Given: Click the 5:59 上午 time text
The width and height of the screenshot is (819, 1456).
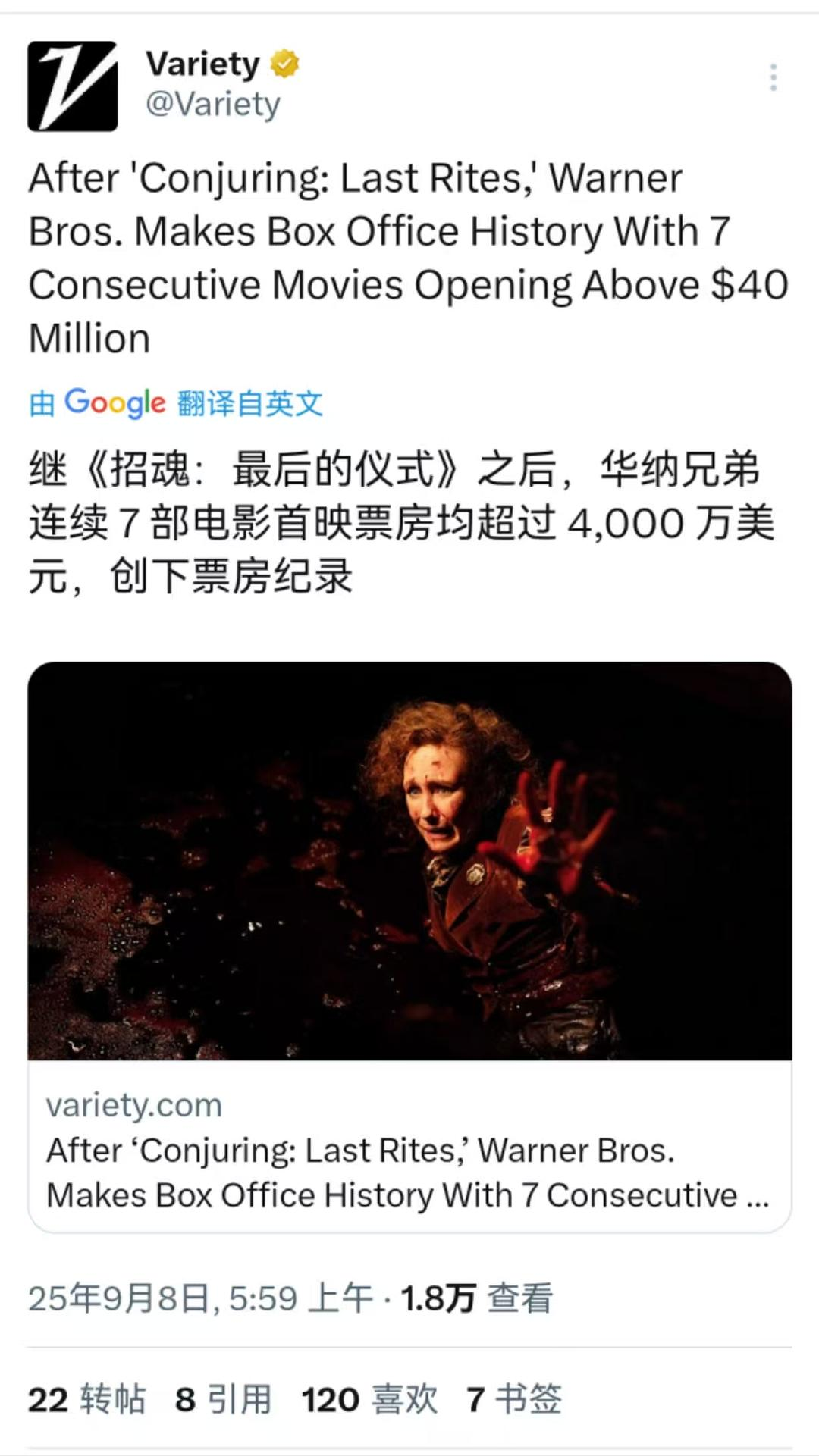Looking at the screenshot, I should 301,1298.
